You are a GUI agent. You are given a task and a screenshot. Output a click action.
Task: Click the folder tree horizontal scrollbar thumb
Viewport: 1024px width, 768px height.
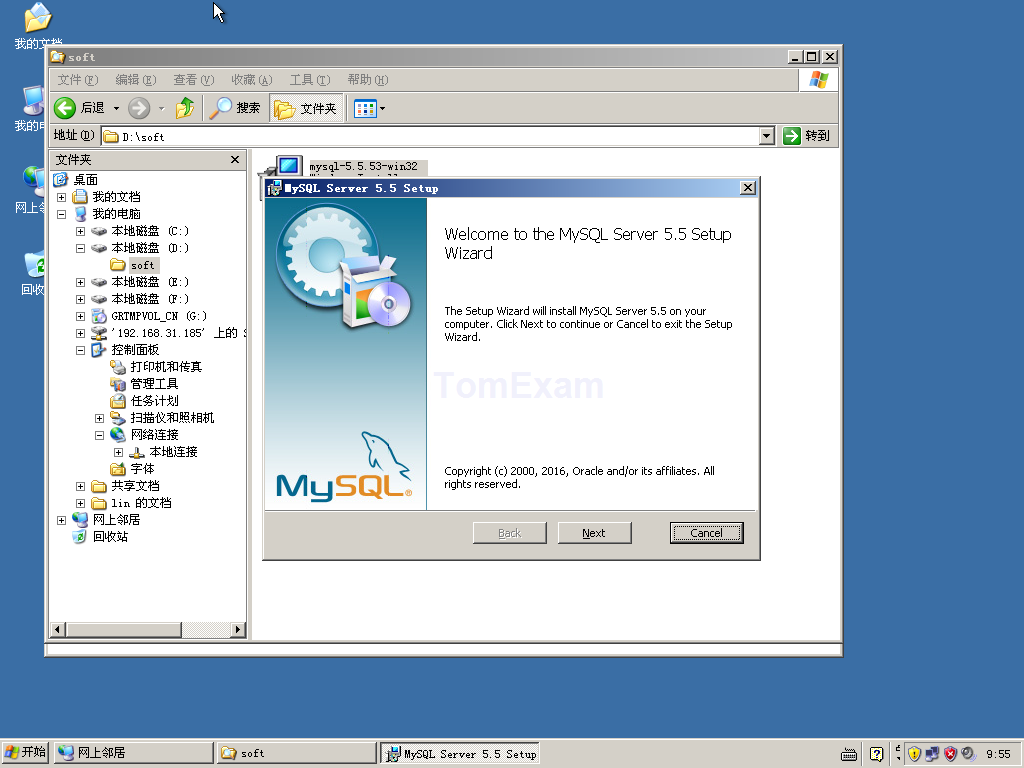point(123,630)
